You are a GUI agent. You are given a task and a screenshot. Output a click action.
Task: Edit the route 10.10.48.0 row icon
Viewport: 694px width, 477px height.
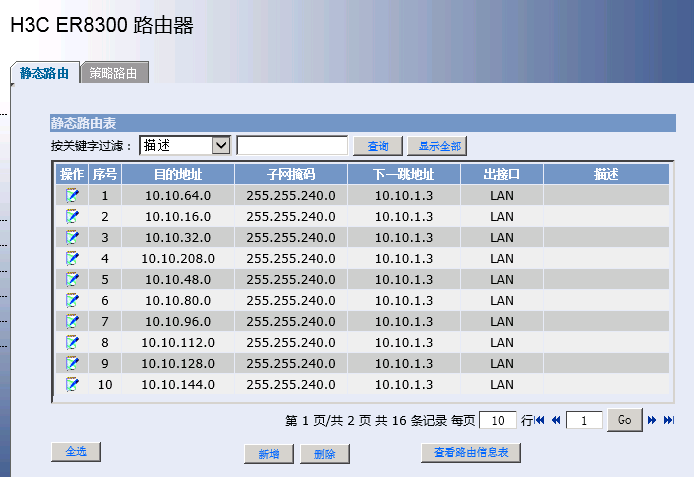click(72, 279)
